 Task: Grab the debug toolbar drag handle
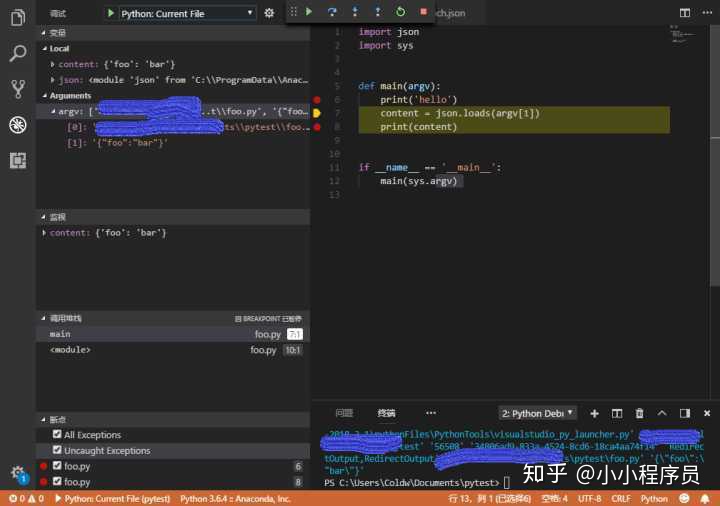pos(293,11)
